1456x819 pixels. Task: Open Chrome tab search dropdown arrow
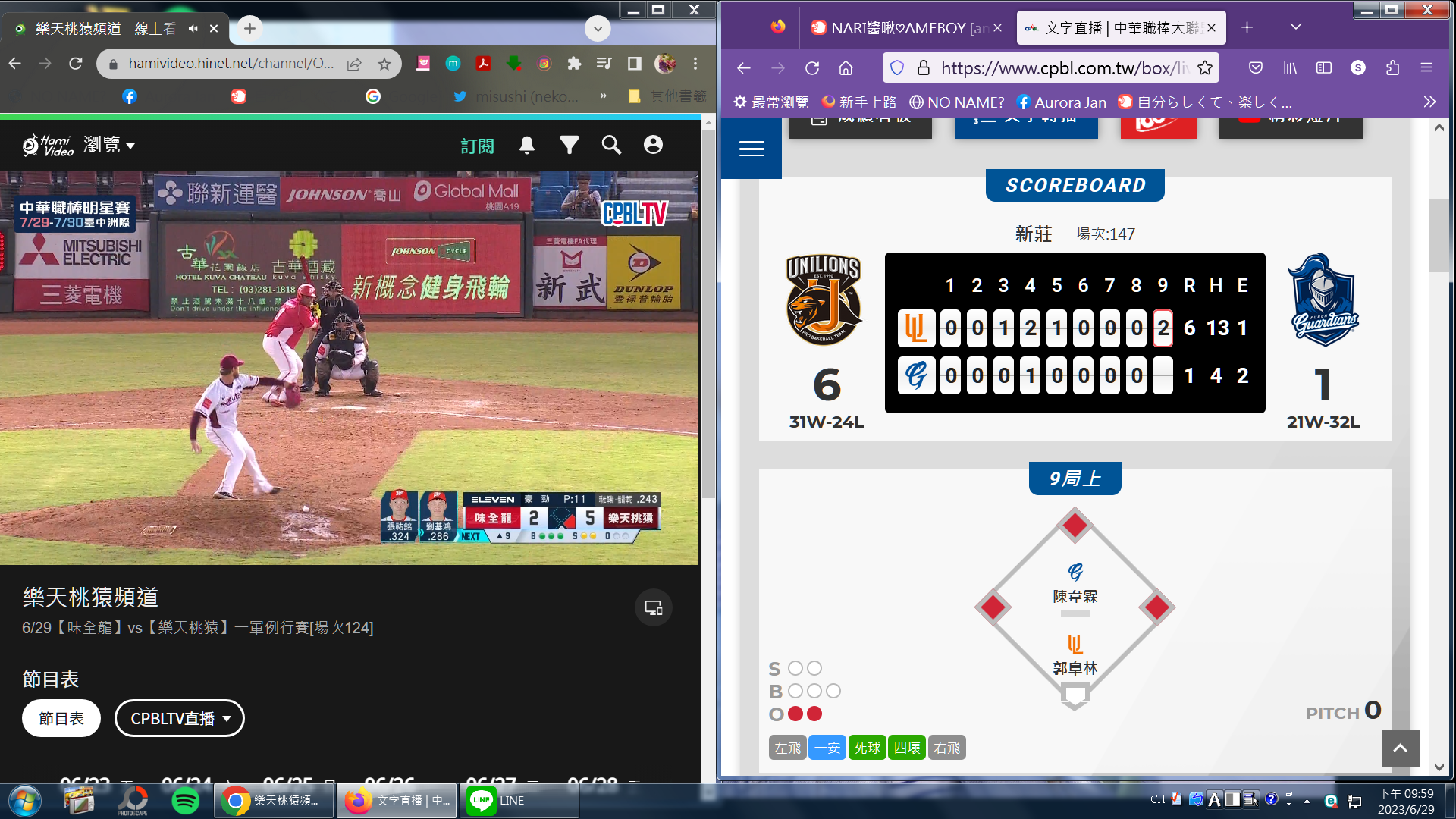[598, 29]
